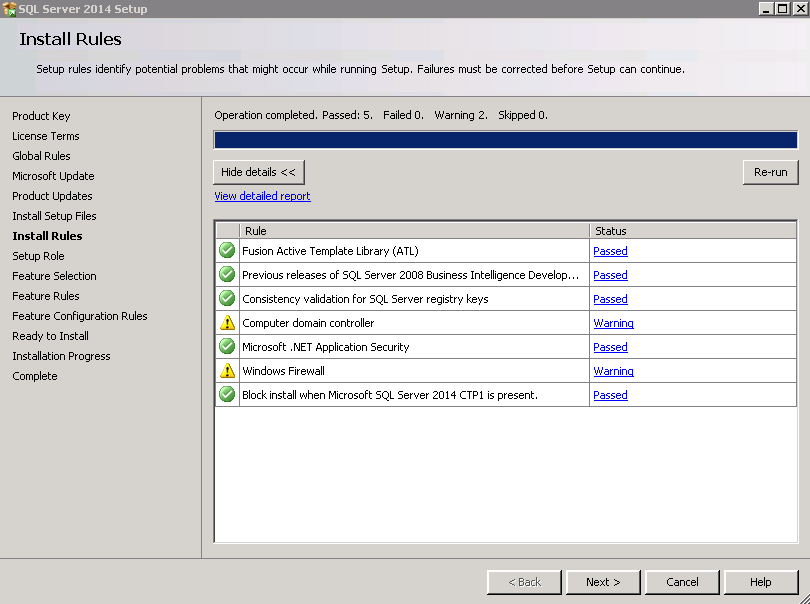Click rule text 'Windows Firewall'

283,371
